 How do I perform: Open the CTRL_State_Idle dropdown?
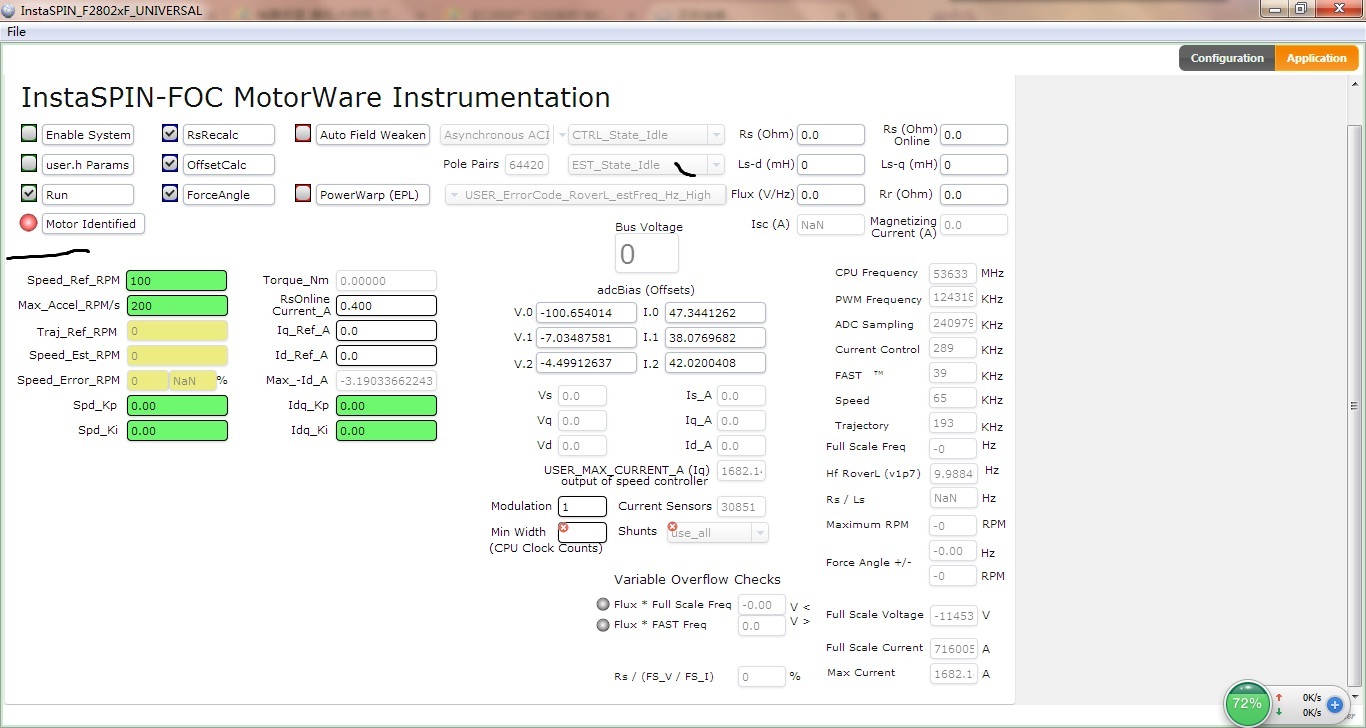click(x=715, y=135)
